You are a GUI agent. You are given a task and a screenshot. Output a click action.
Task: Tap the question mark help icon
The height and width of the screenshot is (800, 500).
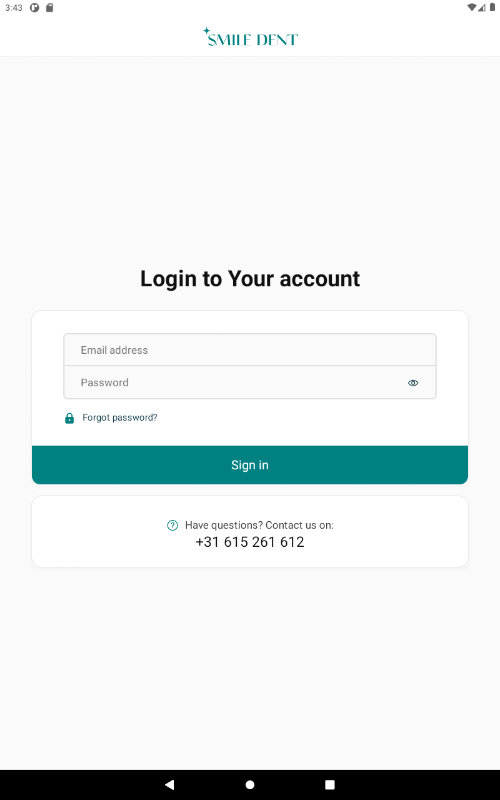pyautogui.click(x=172, y=525)
